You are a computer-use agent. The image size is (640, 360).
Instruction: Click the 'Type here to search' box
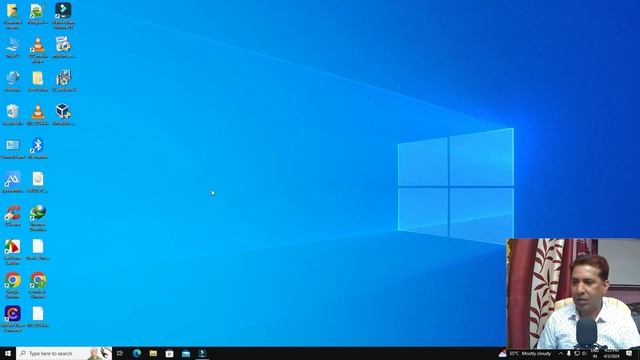click(64, 353)
